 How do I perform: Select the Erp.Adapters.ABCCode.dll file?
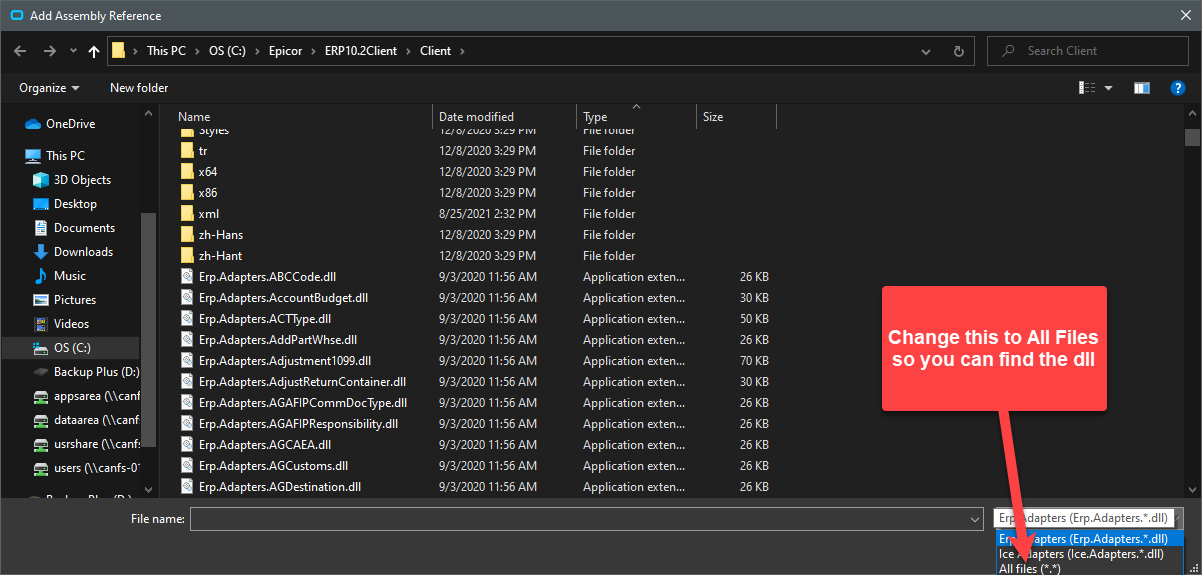267,277
